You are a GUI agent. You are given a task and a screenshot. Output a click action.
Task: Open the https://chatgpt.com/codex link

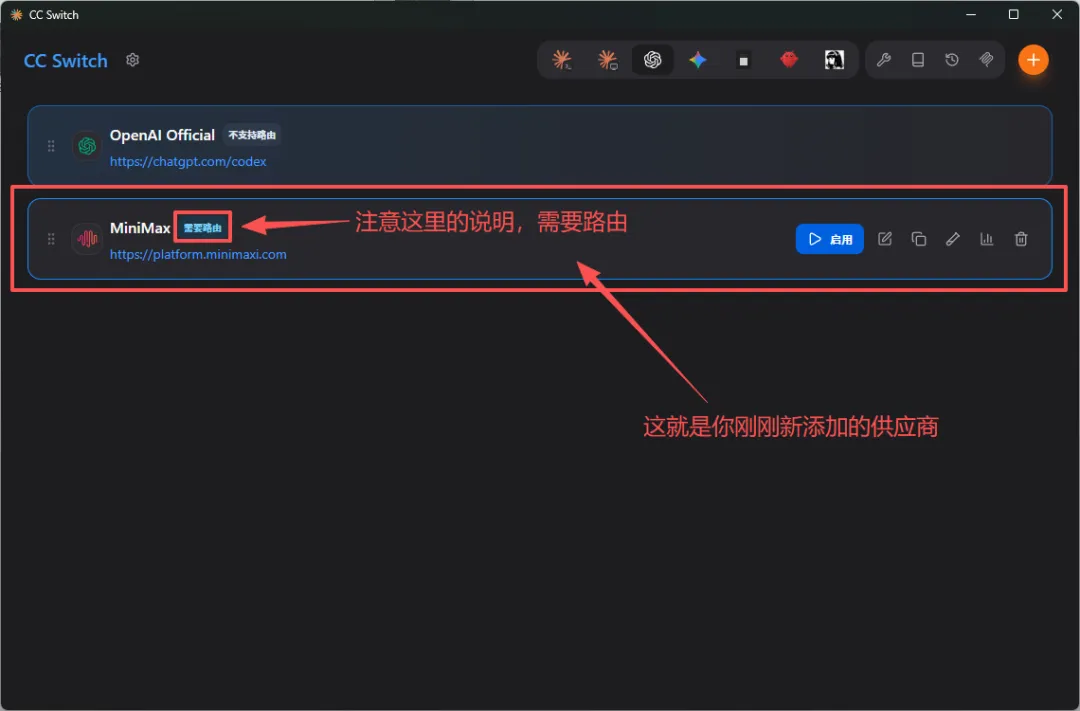(188, 161)
